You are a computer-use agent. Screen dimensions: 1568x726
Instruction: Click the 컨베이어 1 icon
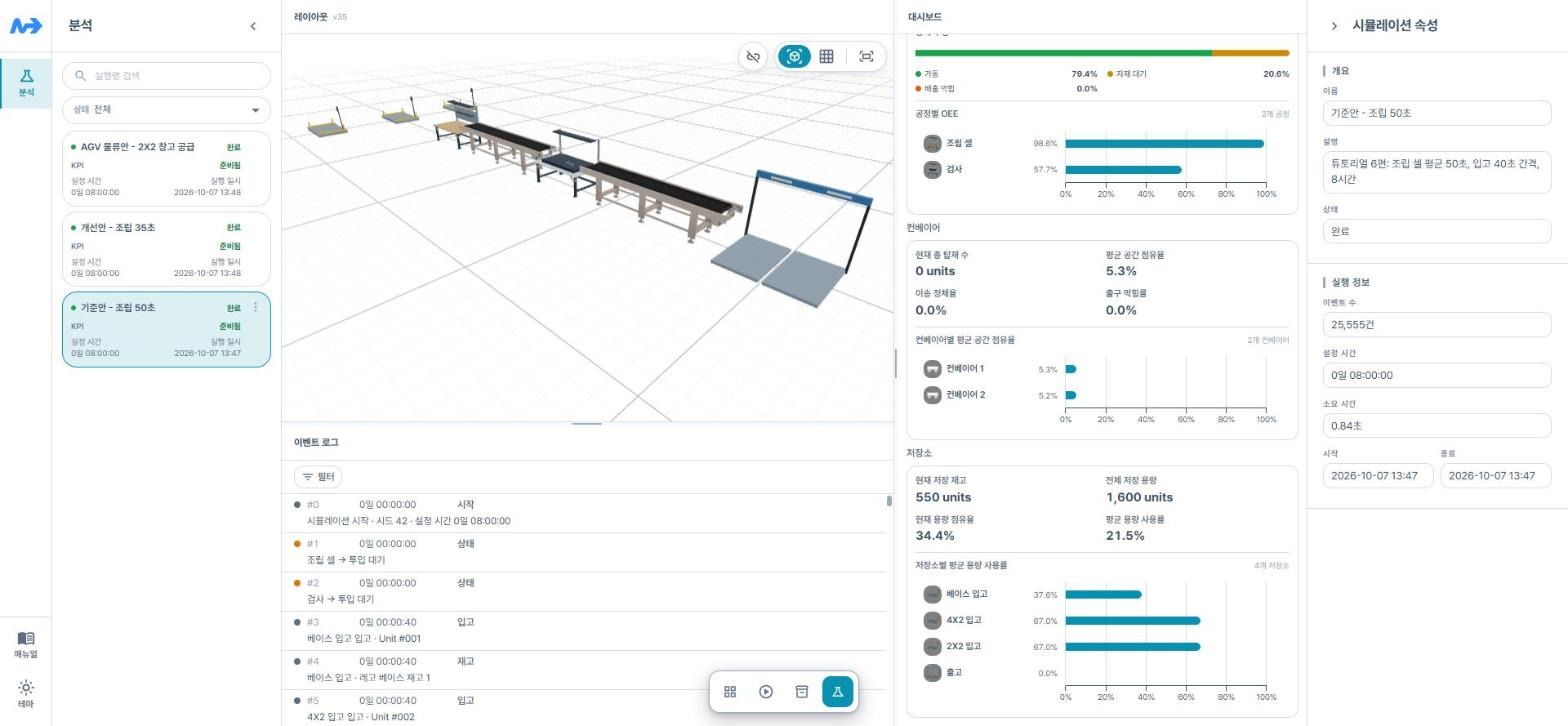[932, 369]
